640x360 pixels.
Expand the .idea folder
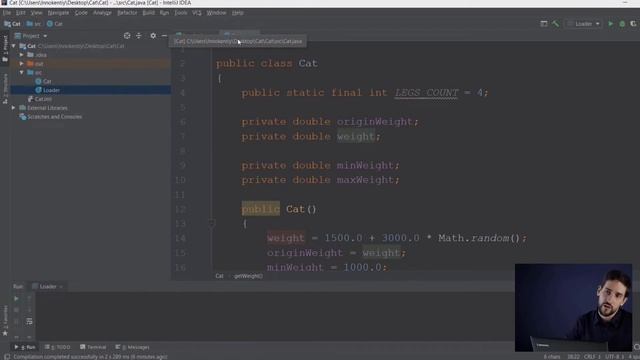point(22,55)
